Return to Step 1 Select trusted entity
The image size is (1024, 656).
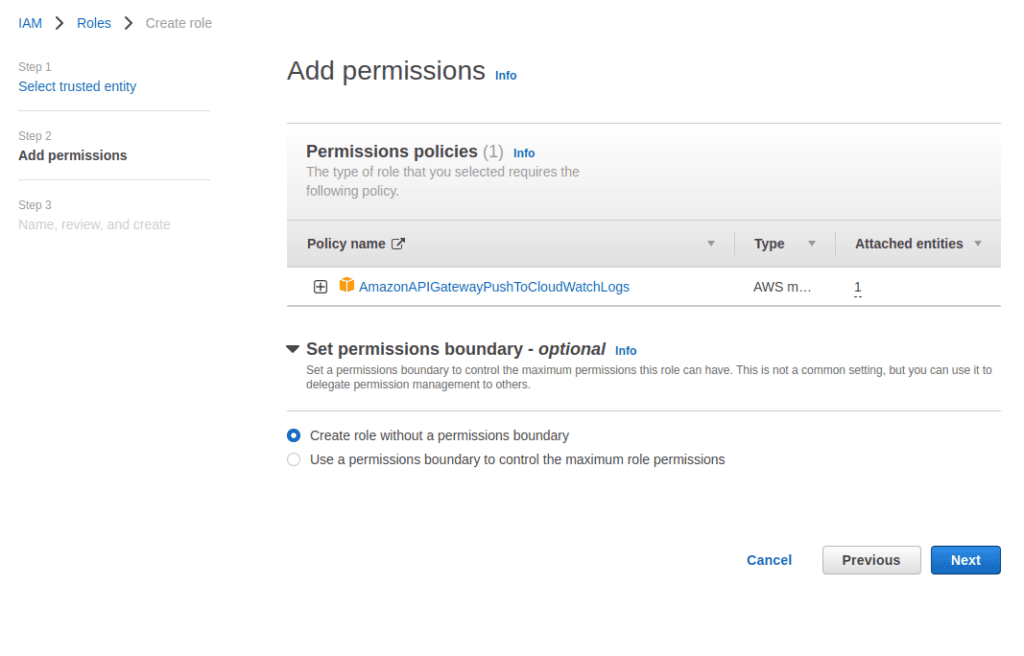77,86
